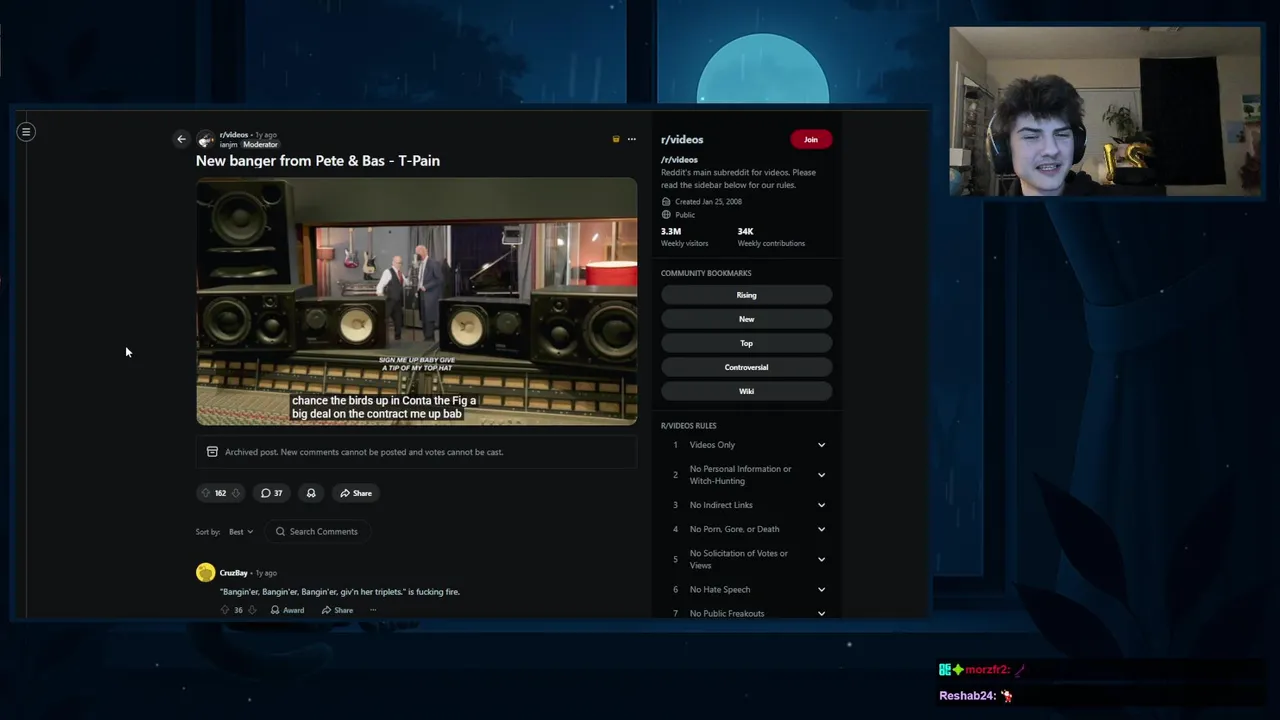1280x720 pixels.
Task: Select the Top community bookmark
Action: coord(746,343)
